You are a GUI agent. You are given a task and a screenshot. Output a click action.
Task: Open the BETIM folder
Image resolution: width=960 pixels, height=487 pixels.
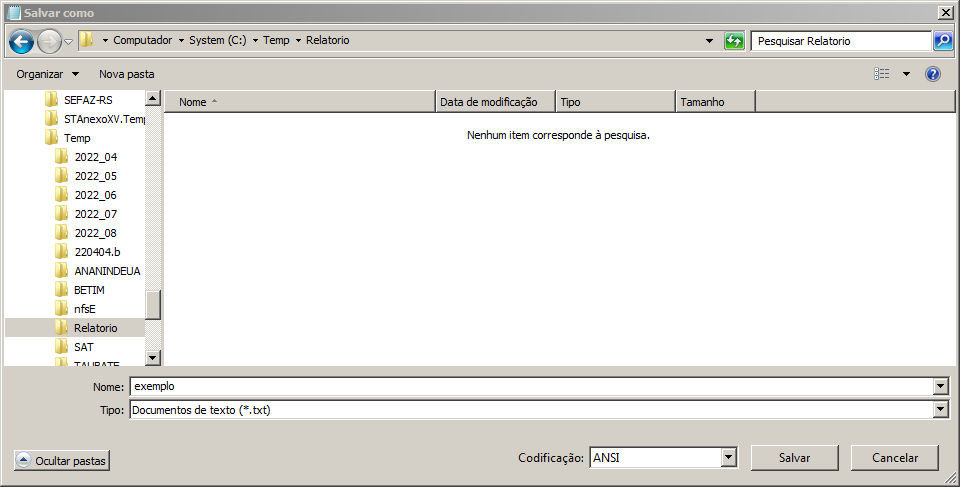(x=89, y=290)
